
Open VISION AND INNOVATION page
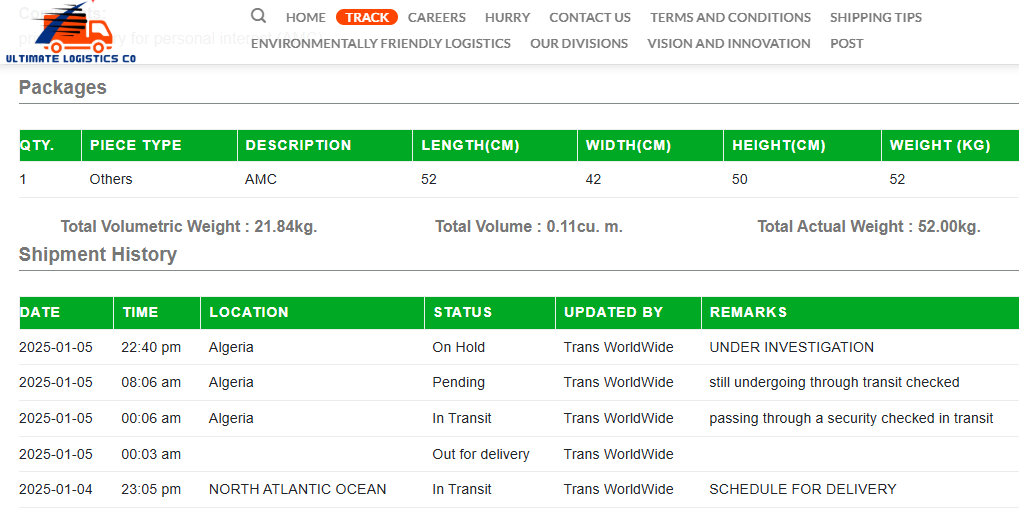(729, 44)
